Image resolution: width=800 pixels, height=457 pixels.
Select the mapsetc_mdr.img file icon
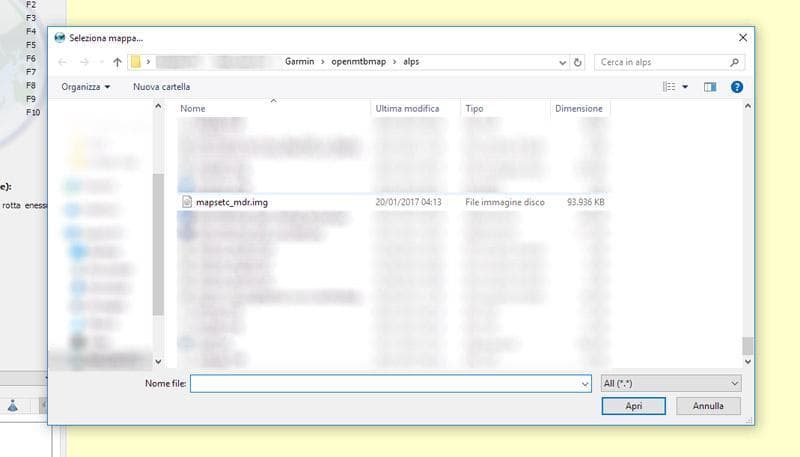point(187,202)
